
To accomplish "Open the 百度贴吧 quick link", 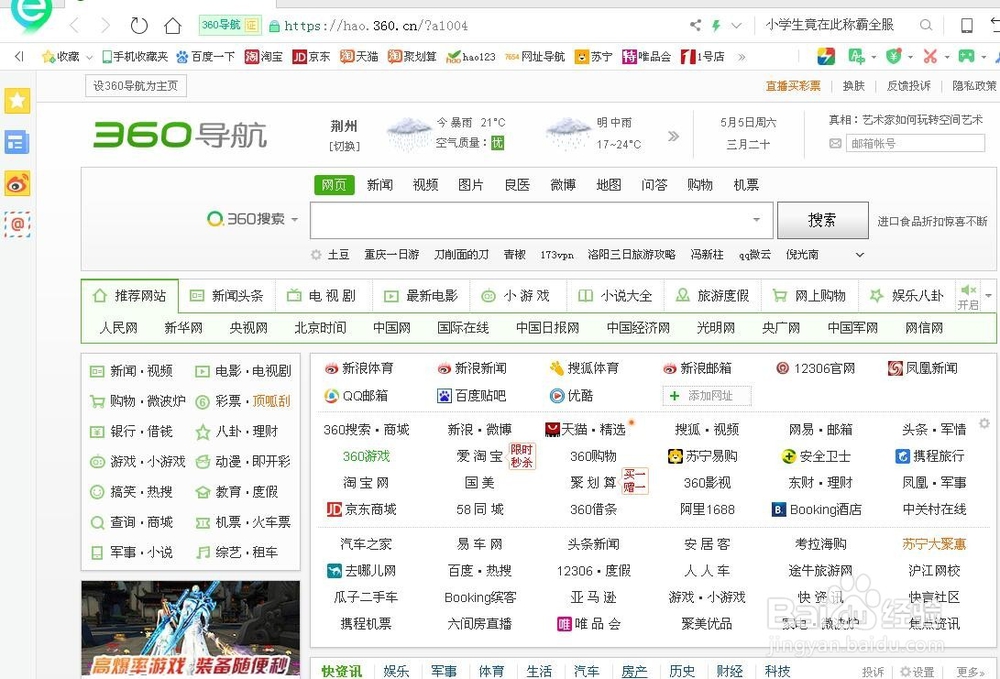I will [471, 396].
